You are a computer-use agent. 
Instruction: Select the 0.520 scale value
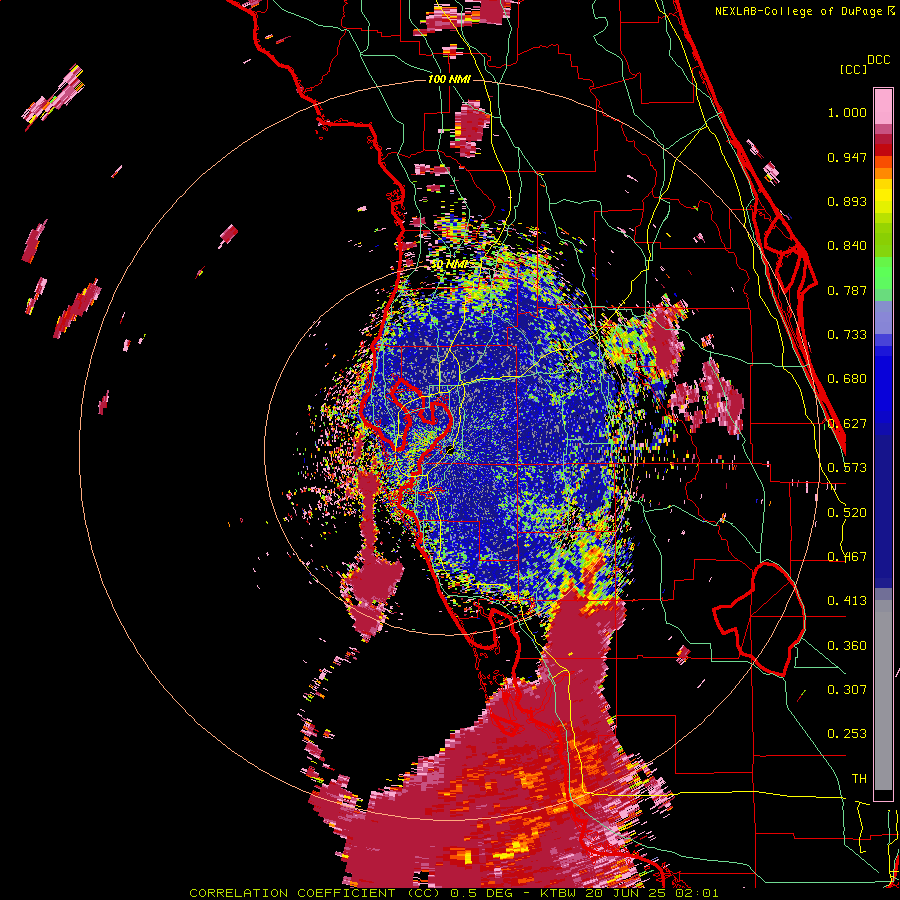point(847,513)
